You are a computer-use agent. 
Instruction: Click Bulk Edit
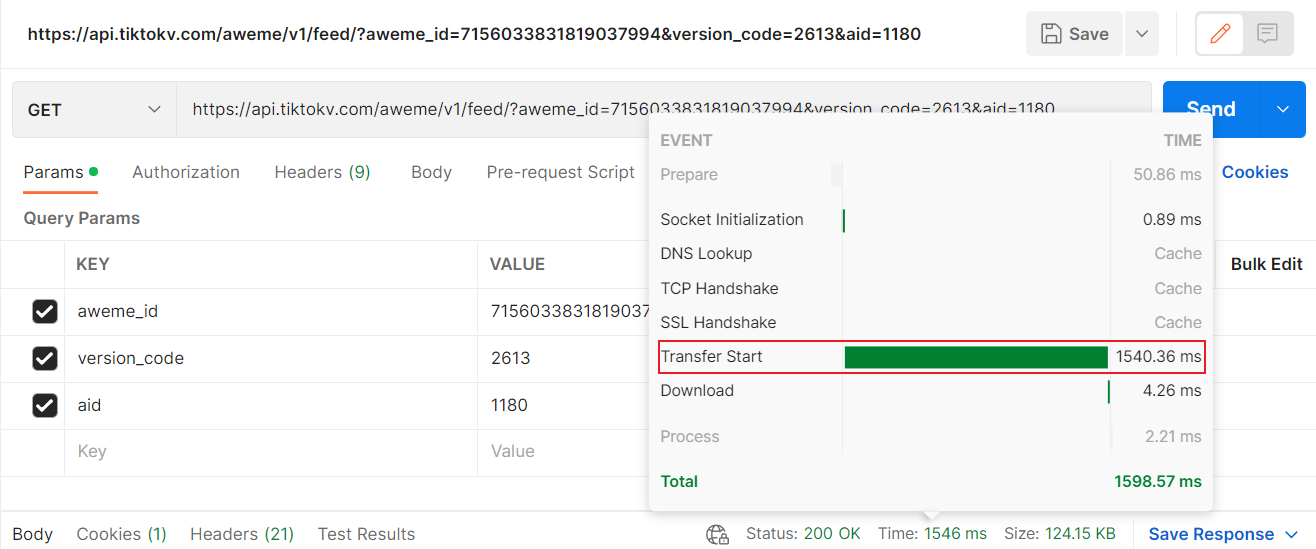tap(1266, 264)
